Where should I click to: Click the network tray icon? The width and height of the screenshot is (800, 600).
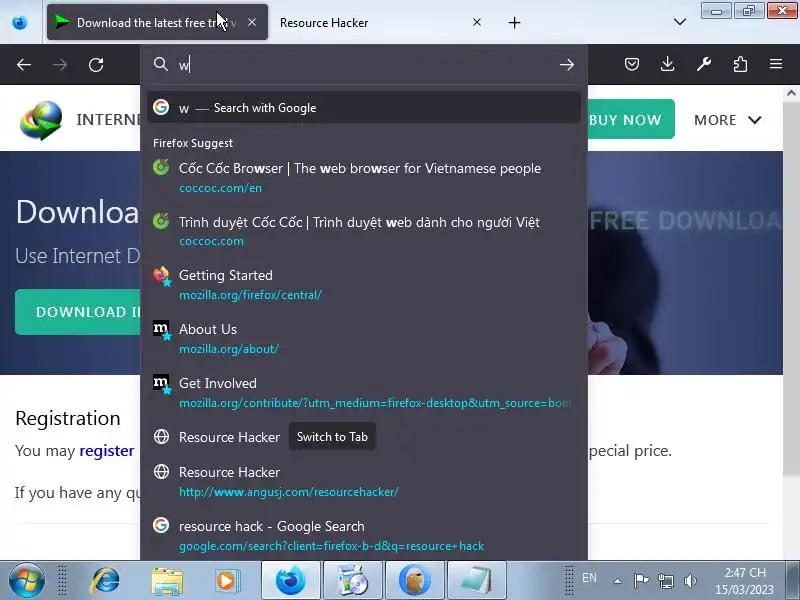[665, 581]
